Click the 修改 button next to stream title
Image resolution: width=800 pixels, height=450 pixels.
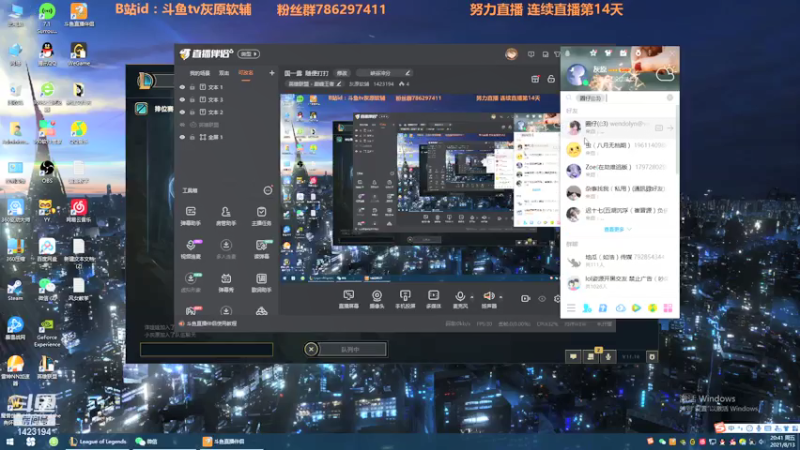click(x=342, y=73)
